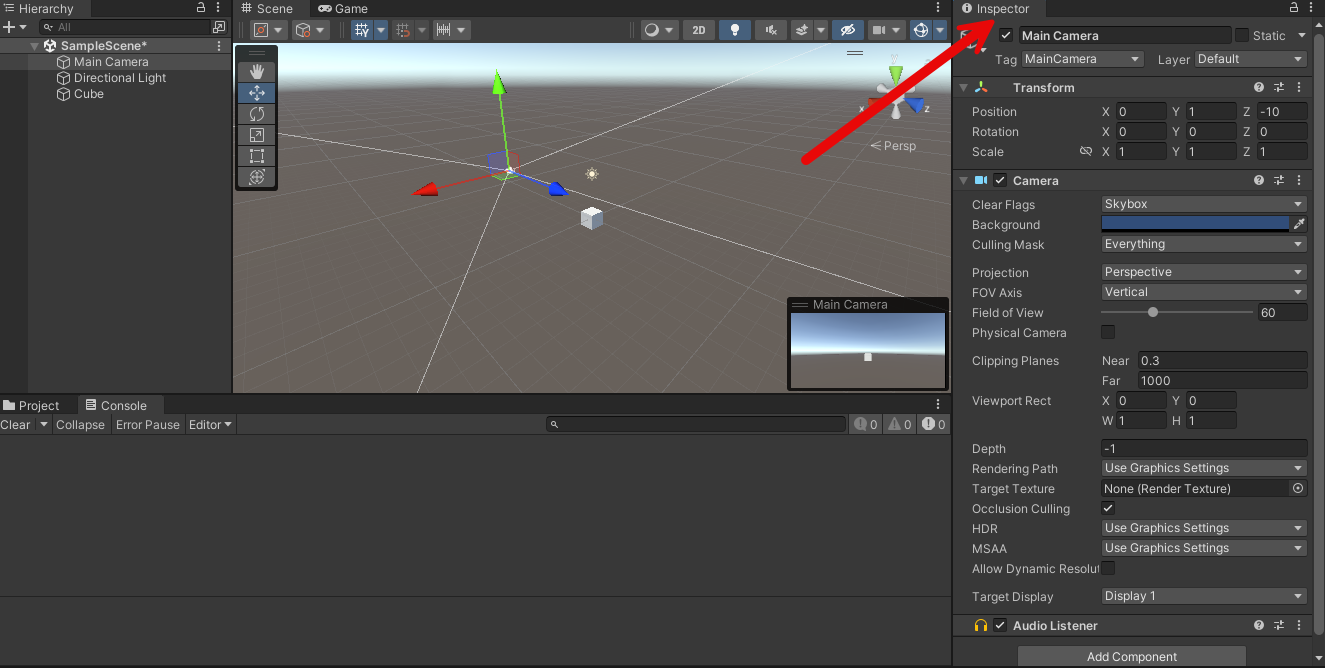
Task: Toggle hidden objects visibility eye icon
Action: coord(847,30)
